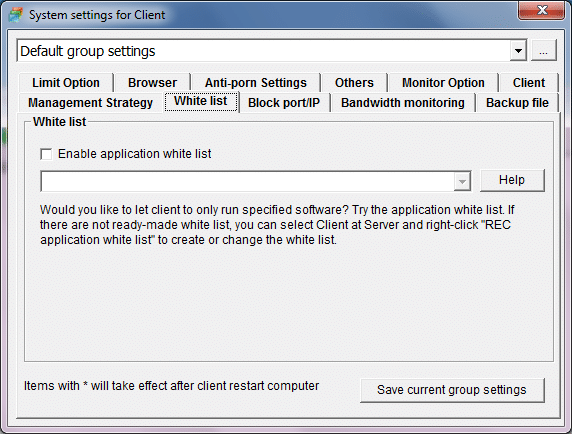Click the white list description paragraph
The height and width of the screenshot is (434, 572).
coord(277,225)
